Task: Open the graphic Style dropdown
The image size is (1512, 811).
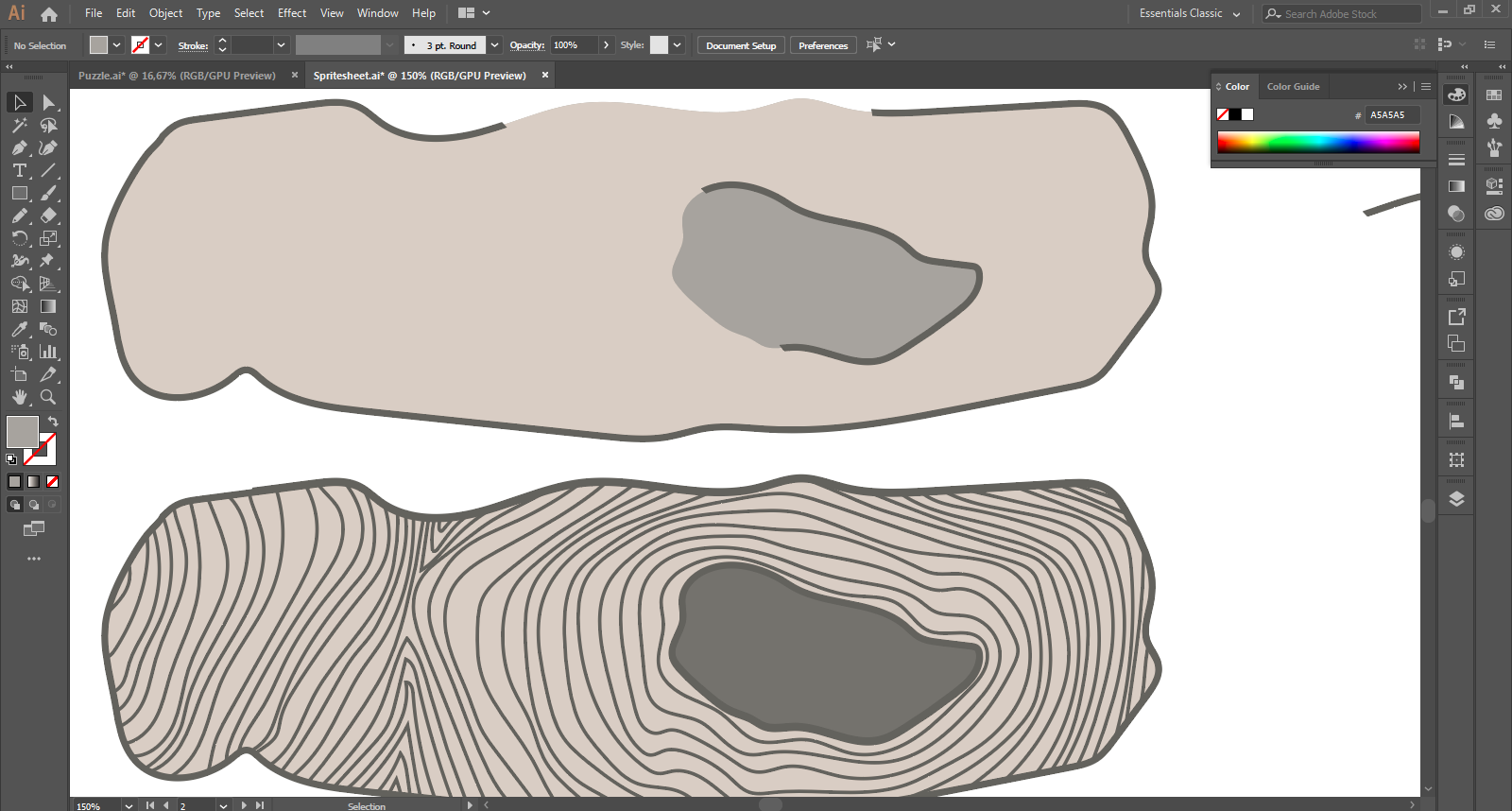Action: [677, 44]
